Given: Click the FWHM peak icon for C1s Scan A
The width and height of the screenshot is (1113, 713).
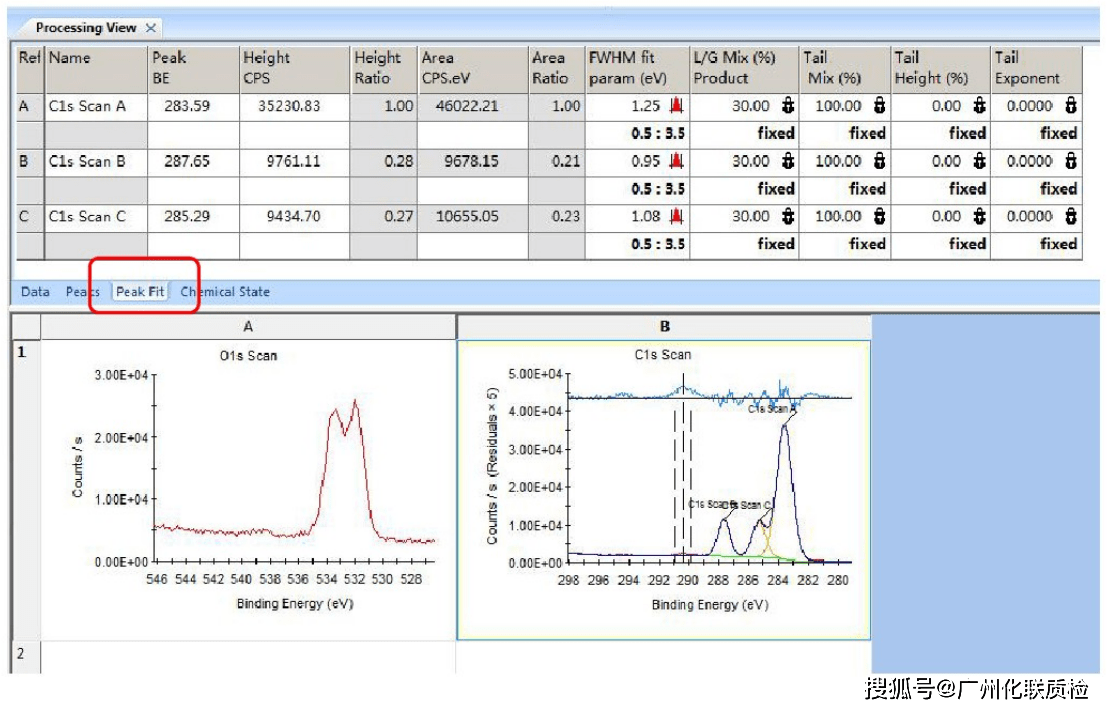Looking at the screenshot, I should click(676, 106).
